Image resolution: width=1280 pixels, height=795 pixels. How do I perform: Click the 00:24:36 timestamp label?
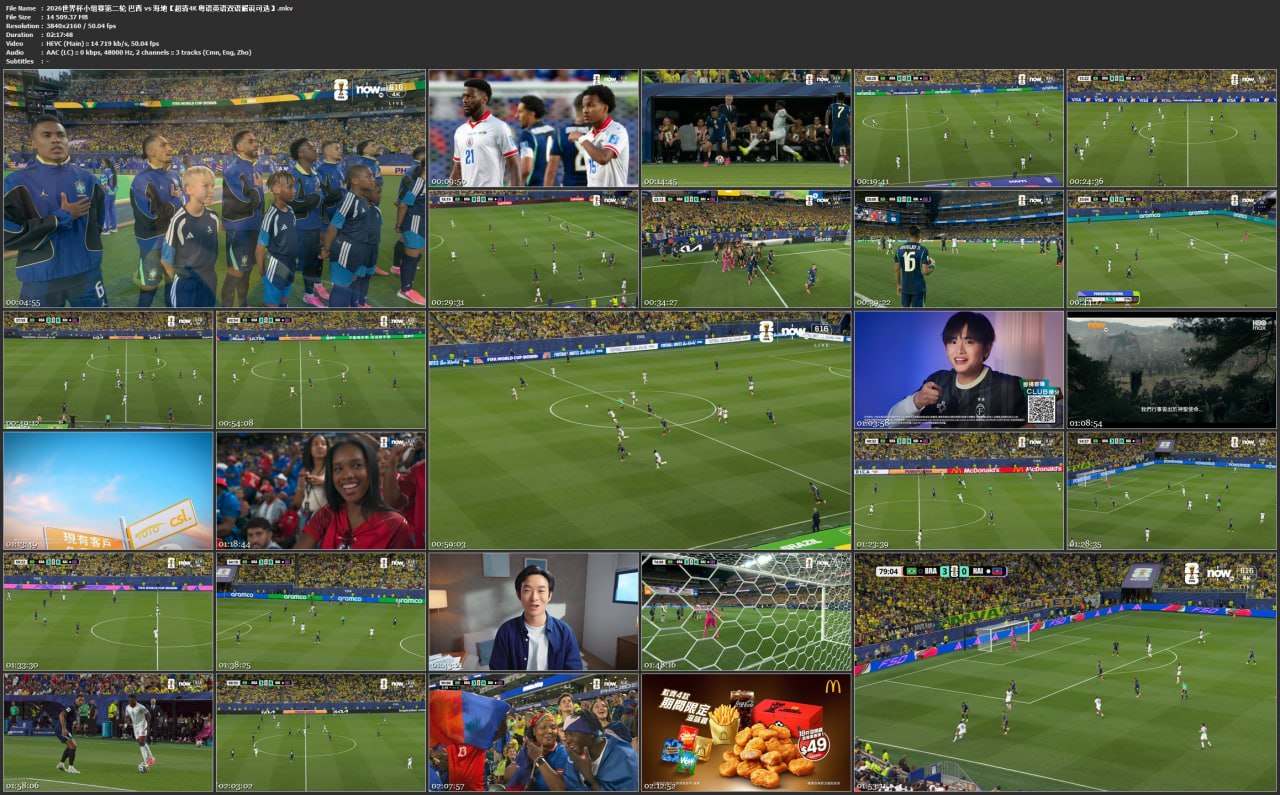pos(1084,182)
